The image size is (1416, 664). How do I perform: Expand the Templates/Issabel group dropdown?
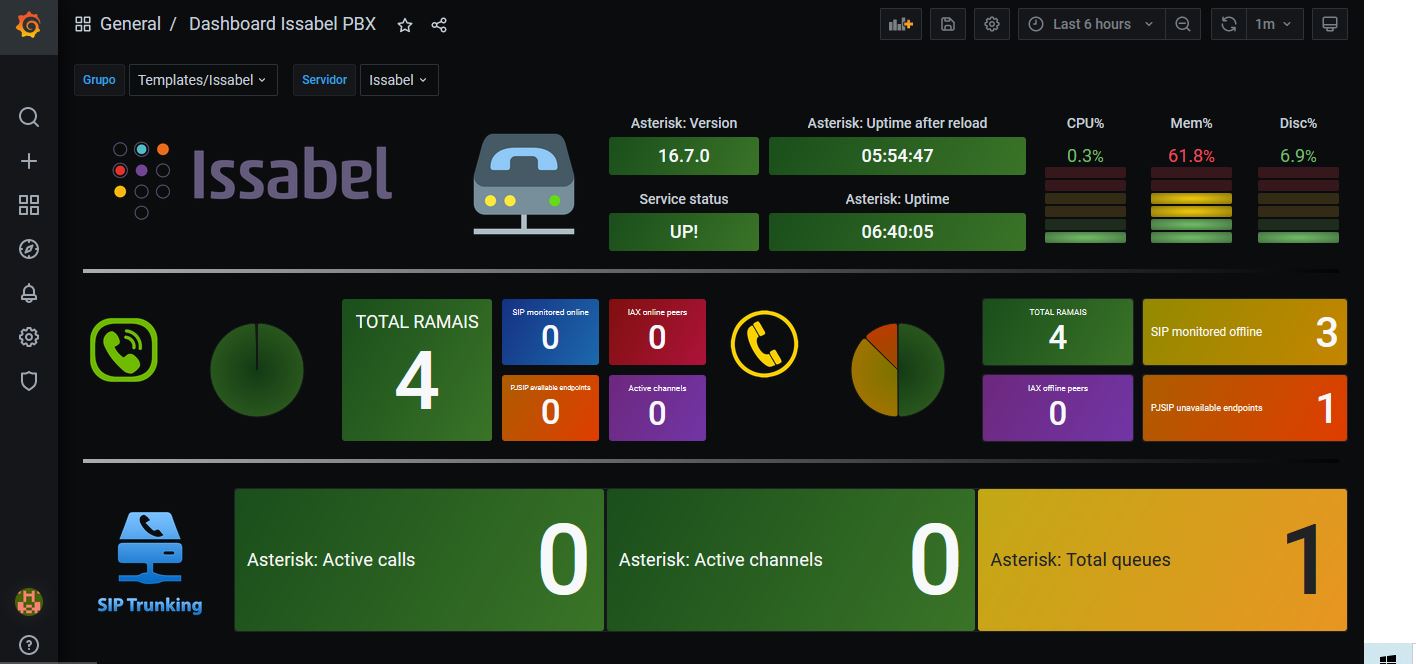click(203, 80)
